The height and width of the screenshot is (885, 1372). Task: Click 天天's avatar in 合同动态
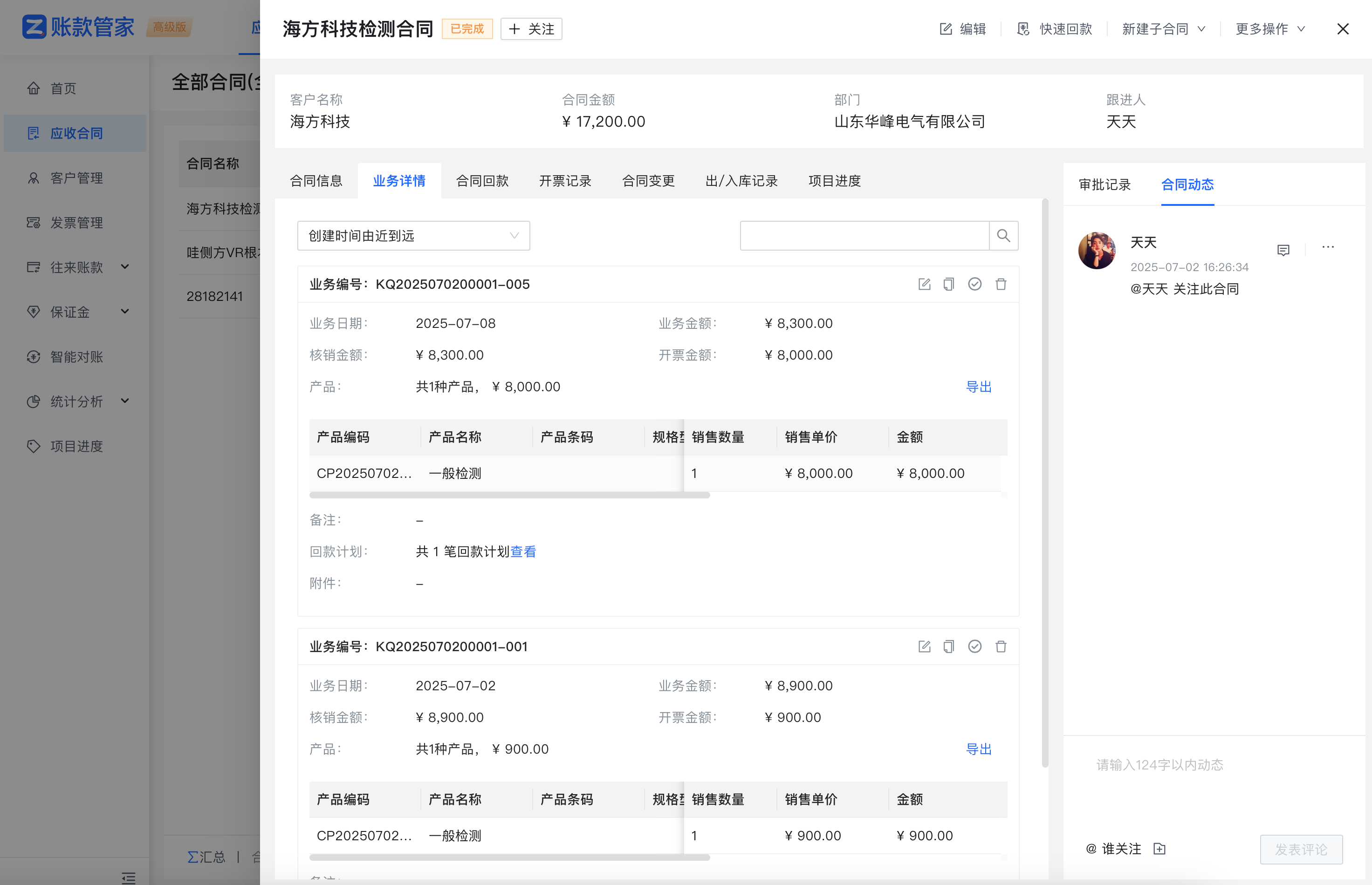point(1097,251)
